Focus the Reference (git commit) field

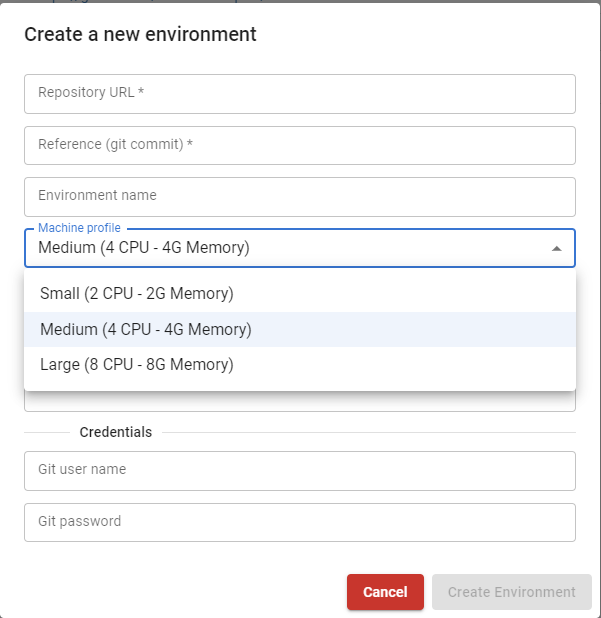click(x=300, y=145)
